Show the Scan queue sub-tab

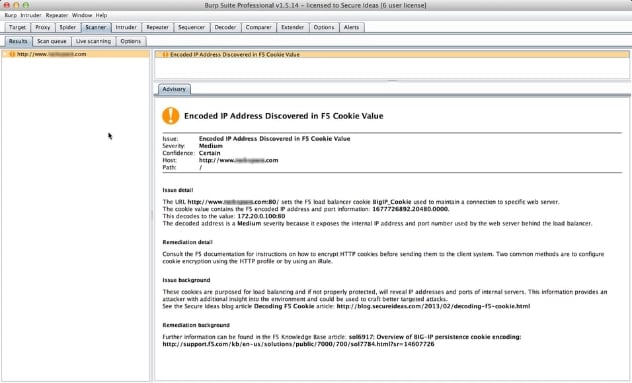pyautogui.click(x=52, y=41)
